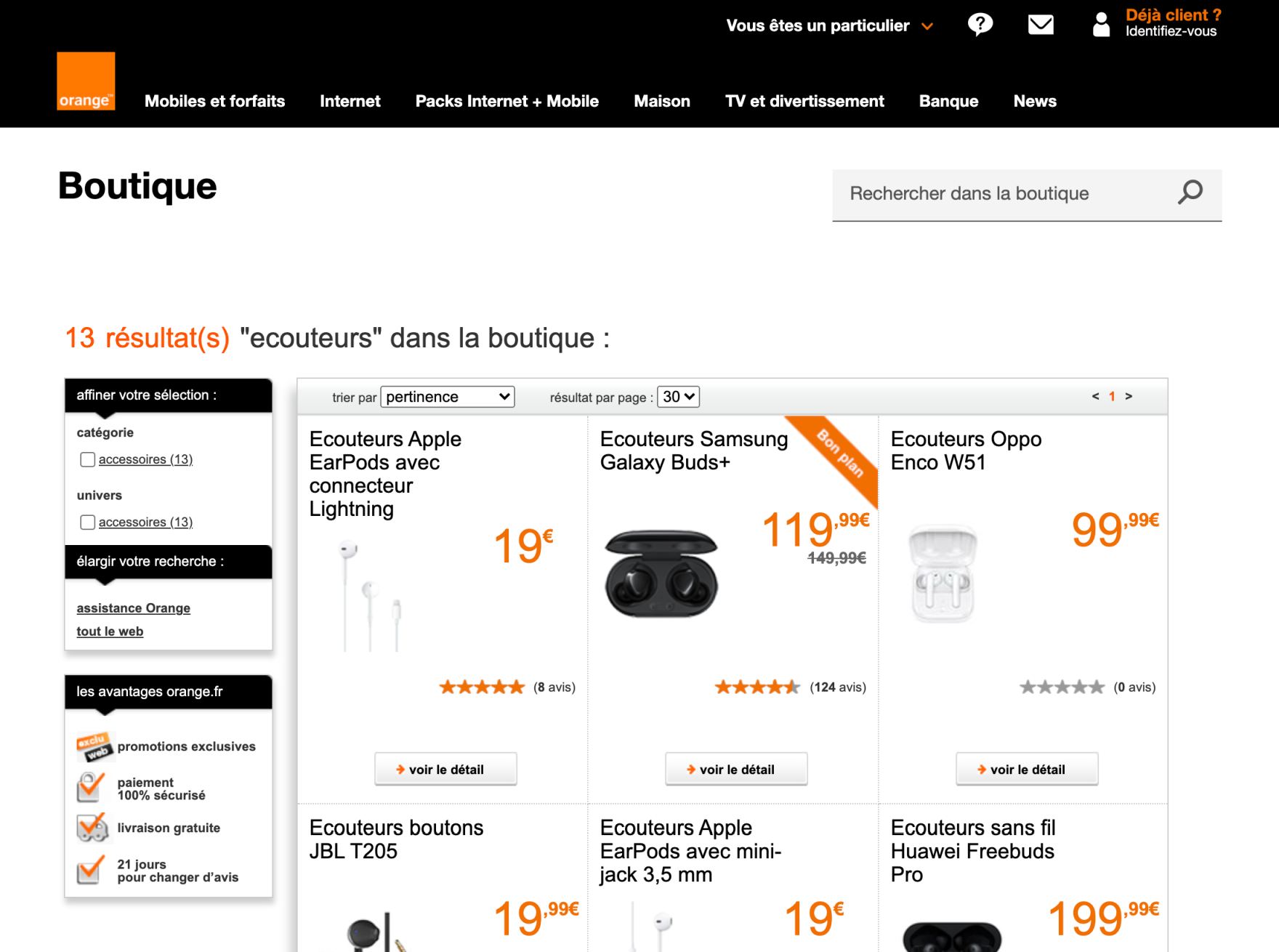Screen dimensions: 1279x952
Task: Click the Orange logo
Action: pos(86,81)
